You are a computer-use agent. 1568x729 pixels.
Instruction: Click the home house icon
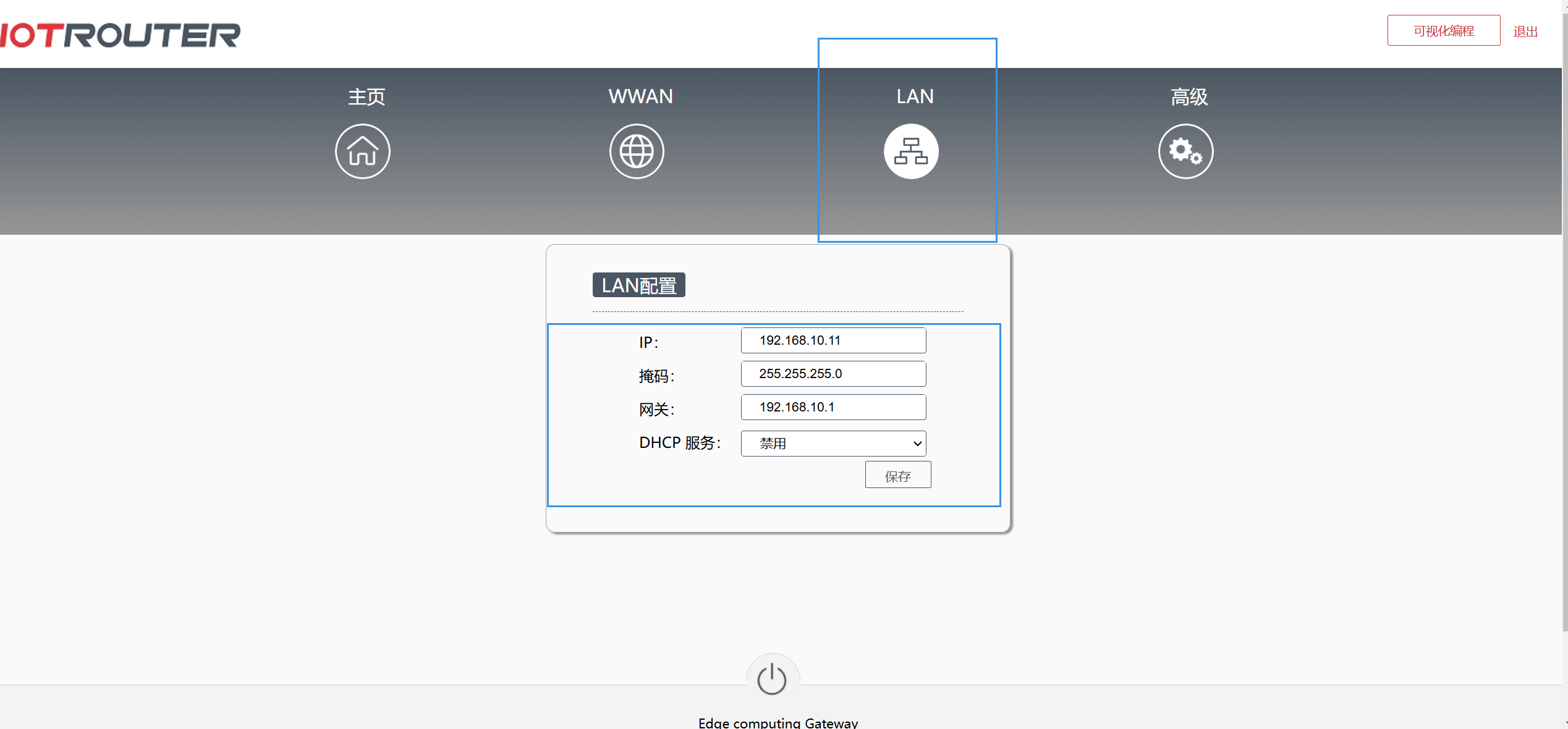tap(362, 151)
